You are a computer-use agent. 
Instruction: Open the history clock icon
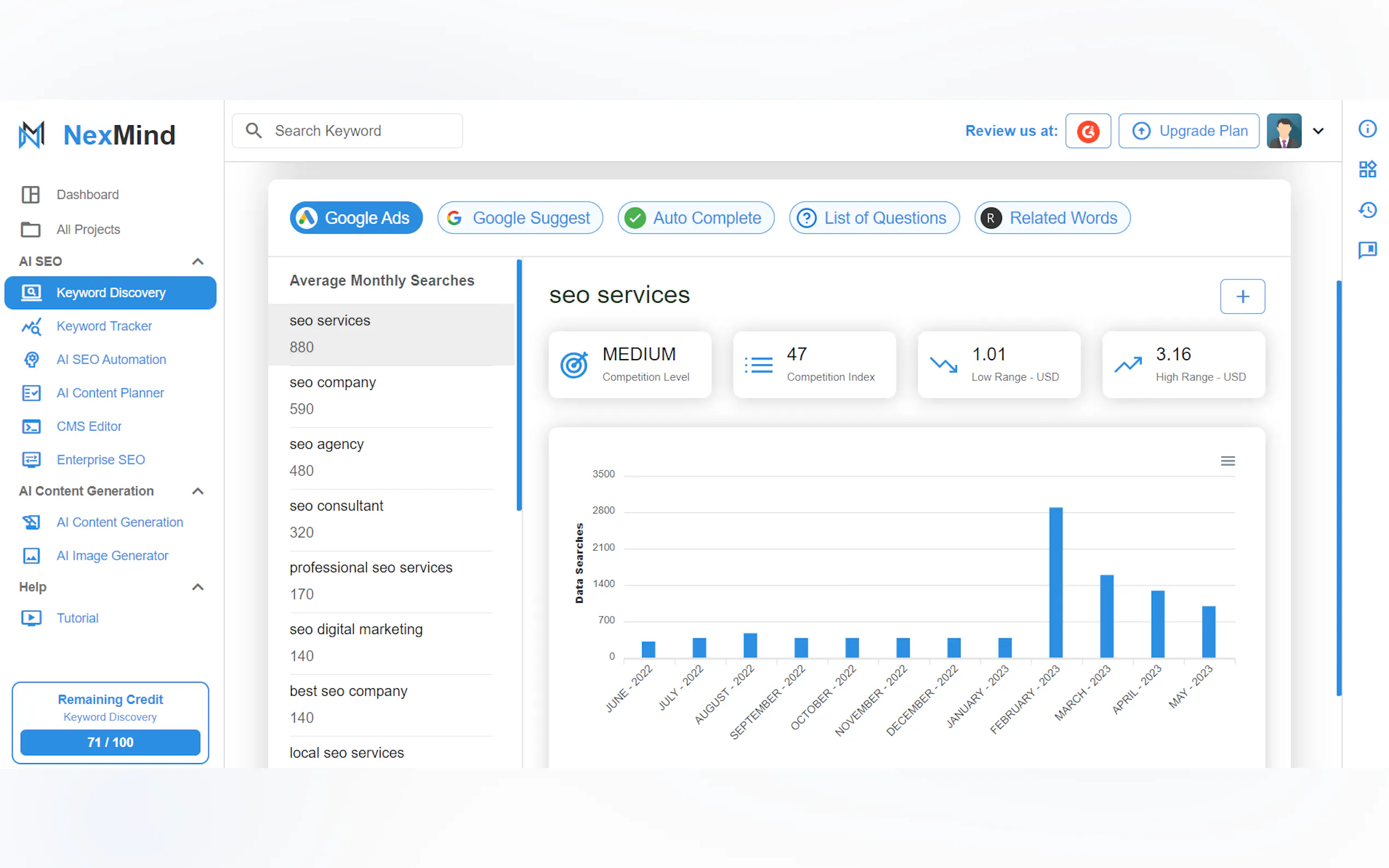tap(1367, 209)
